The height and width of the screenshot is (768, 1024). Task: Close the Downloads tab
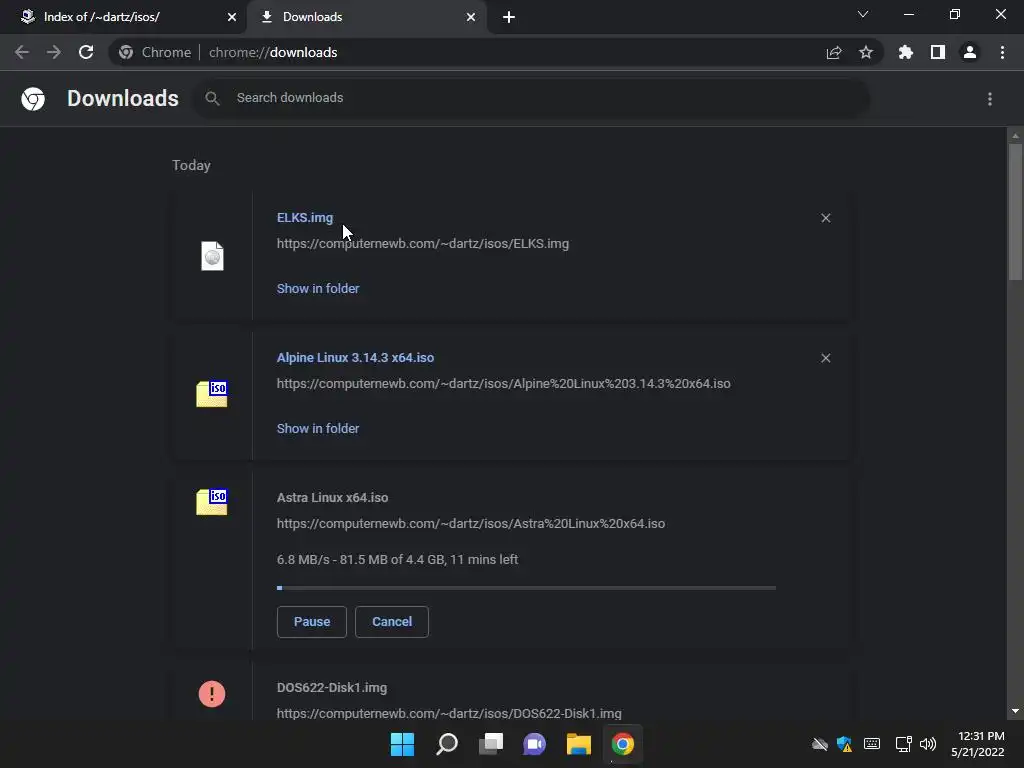471,17
